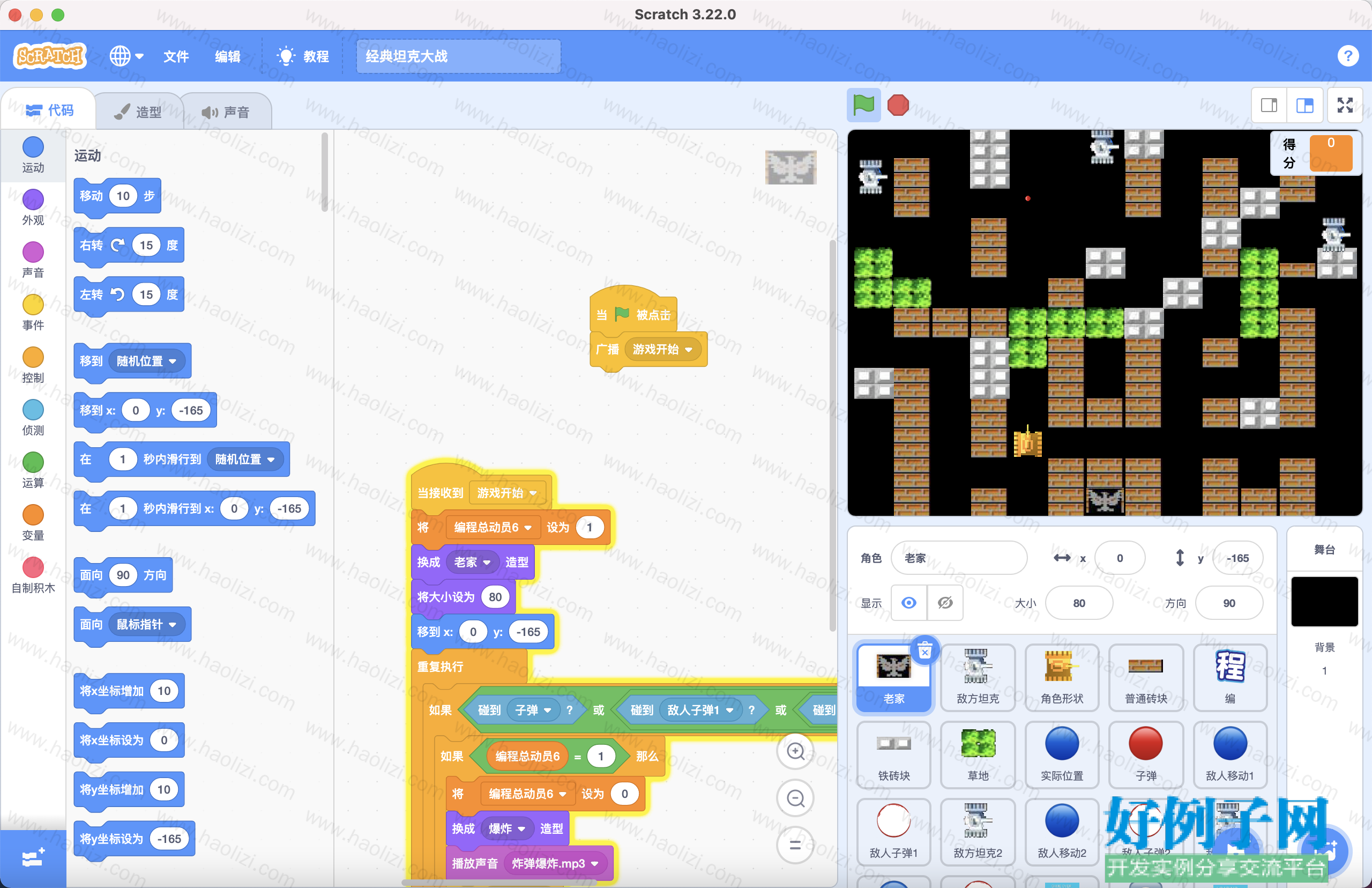Click the 当绿旗被点击 hat block
Viewport: 1372px width, 888px height.
point(633,309)
